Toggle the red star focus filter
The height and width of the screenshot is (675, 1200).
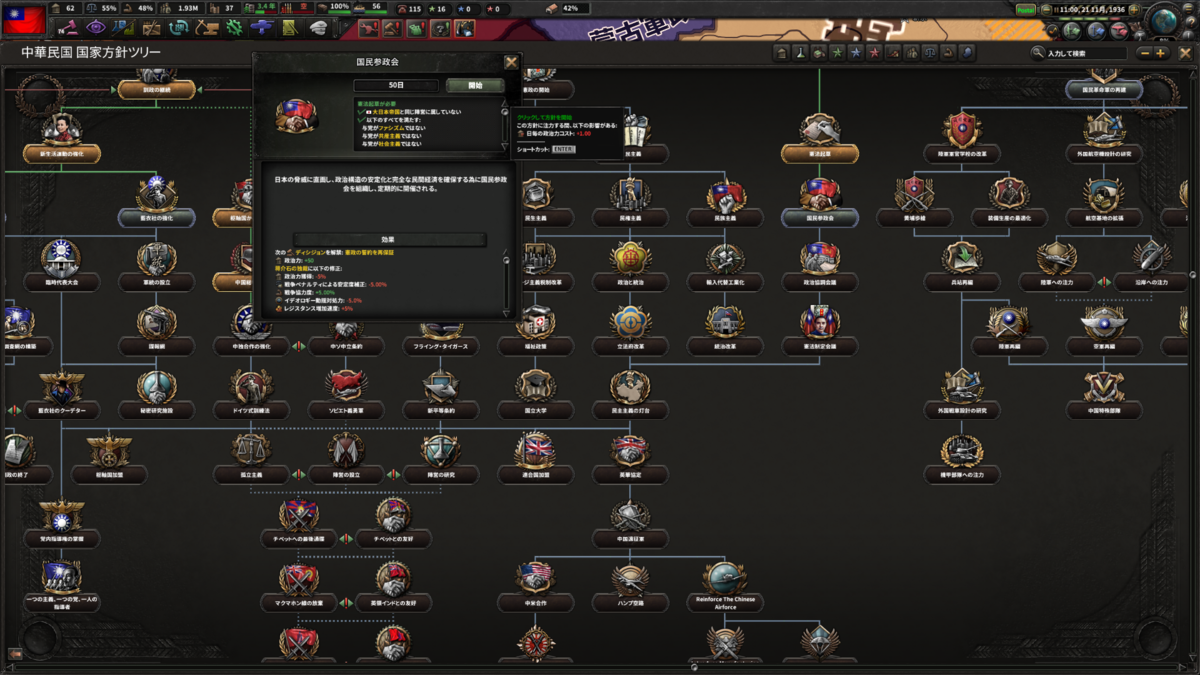pos(876,52)
